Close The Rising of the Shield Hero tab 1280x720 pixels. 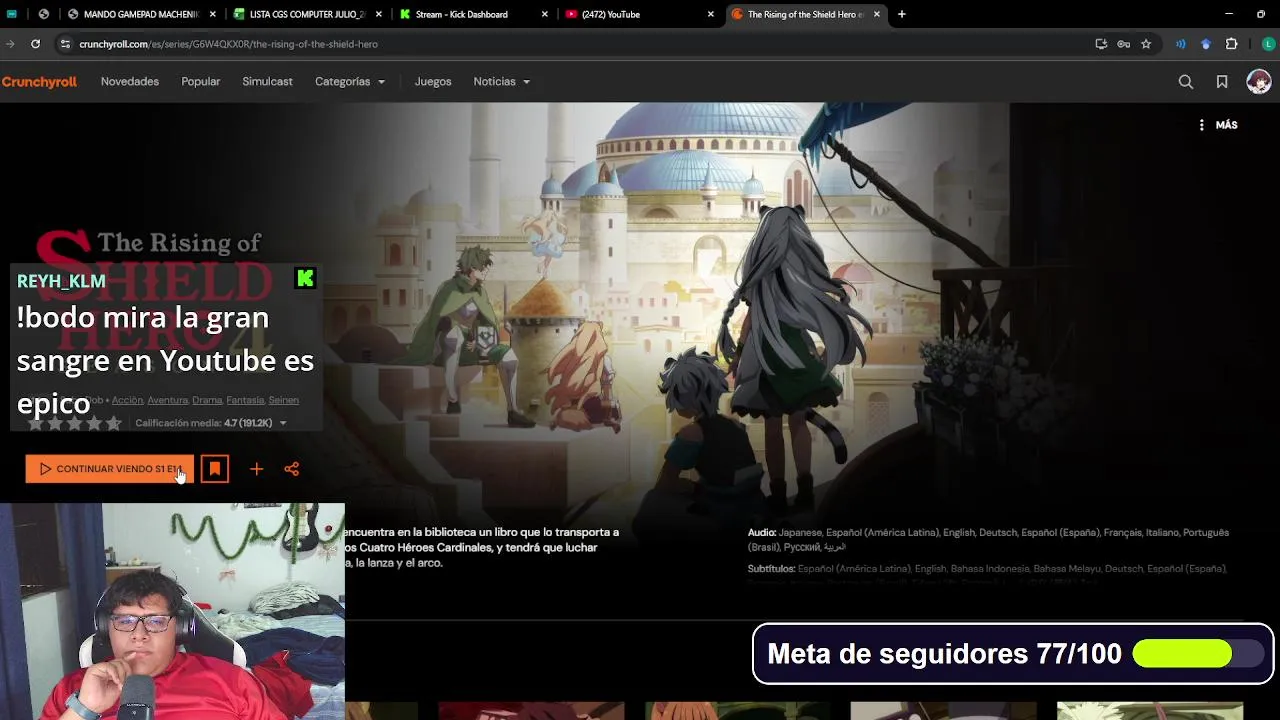point(877,14)
